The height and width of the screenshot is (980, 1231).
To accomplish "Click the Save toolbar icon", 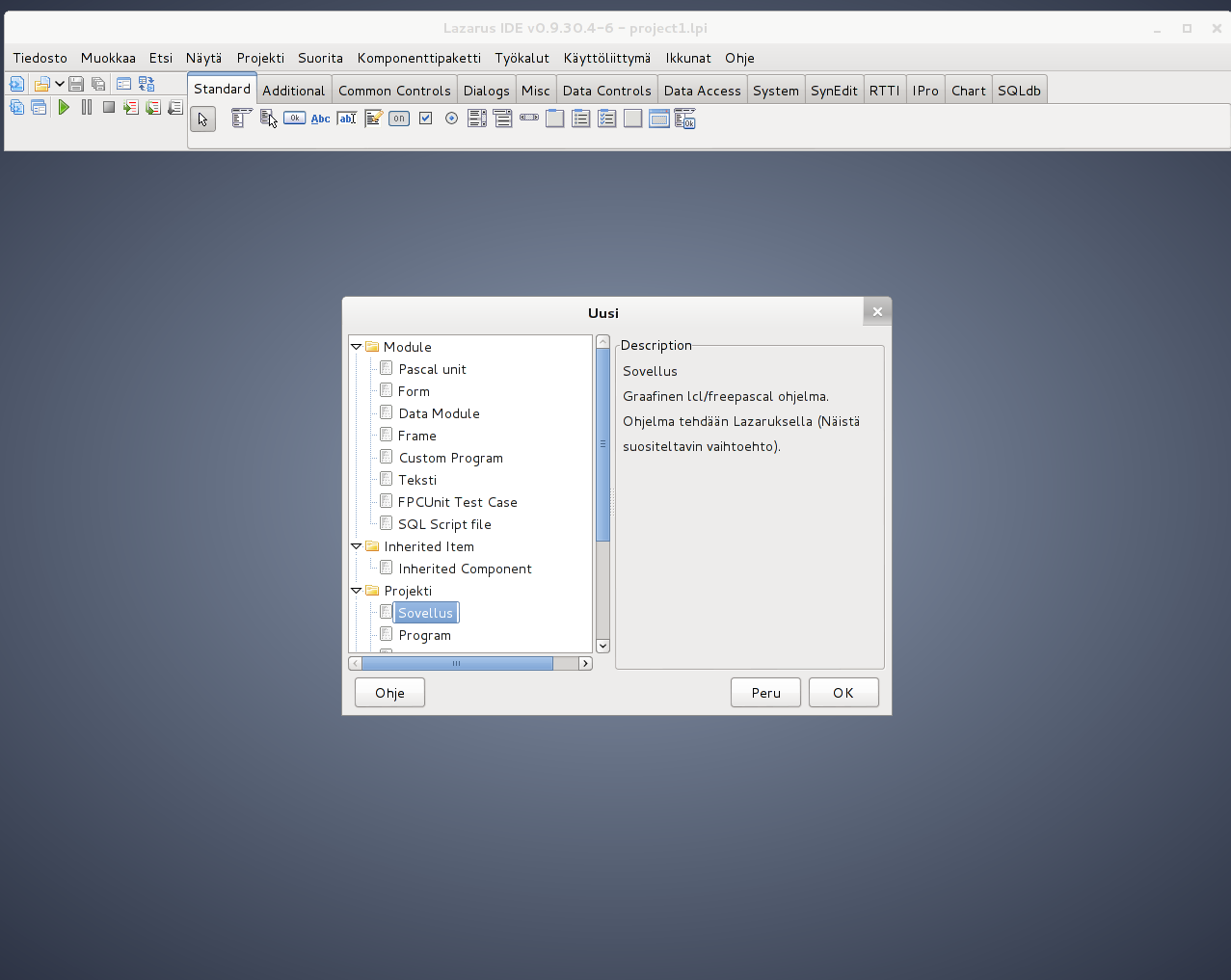I will tap(76, 84).
